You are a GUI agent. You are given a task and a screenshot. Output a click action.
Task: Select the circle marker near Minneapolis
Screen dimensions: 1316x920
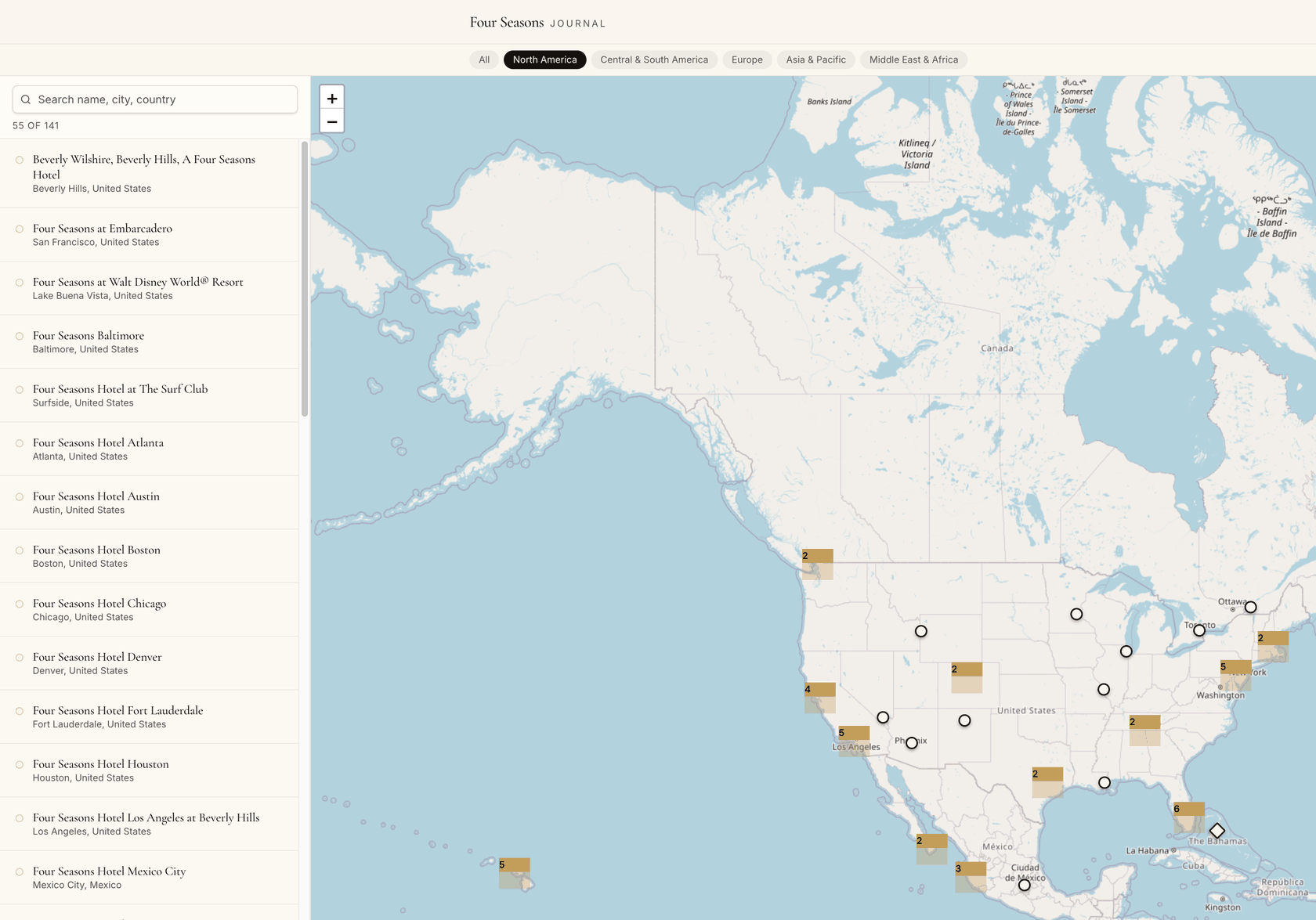pos(1076,615)
